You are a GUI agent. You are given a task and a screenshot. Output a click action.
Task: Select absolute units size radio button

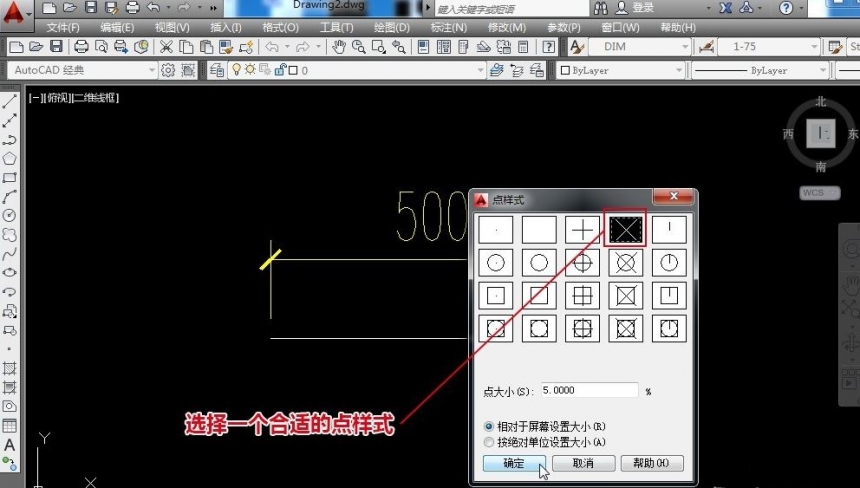[x=489, y=441]
